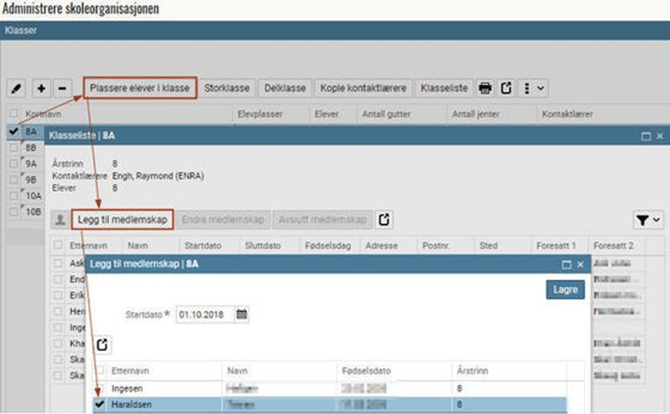Click the plus icon to add class

42,88
